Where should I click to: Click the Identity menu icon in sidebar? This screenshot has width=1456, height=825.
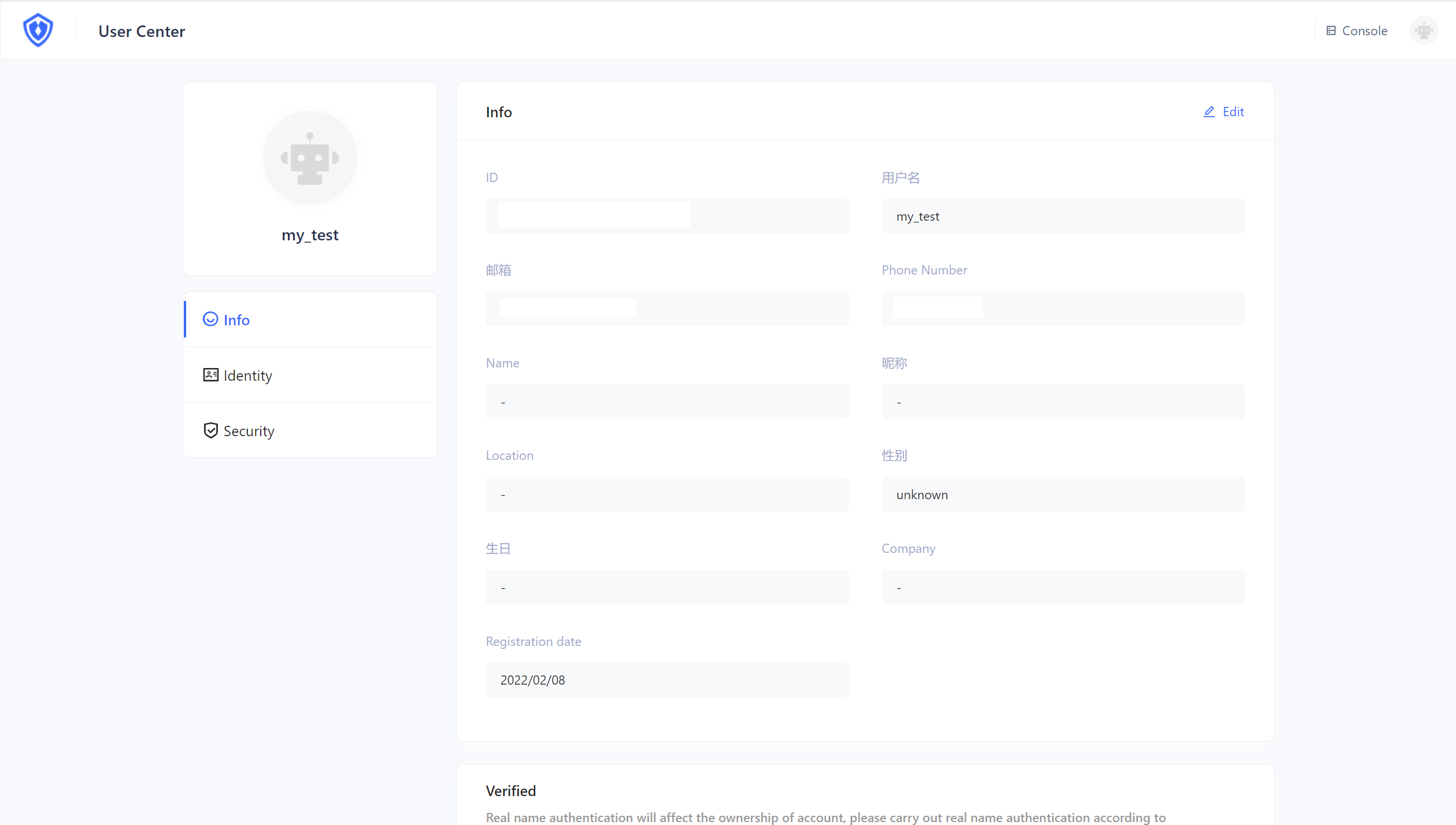coord(210,375)
